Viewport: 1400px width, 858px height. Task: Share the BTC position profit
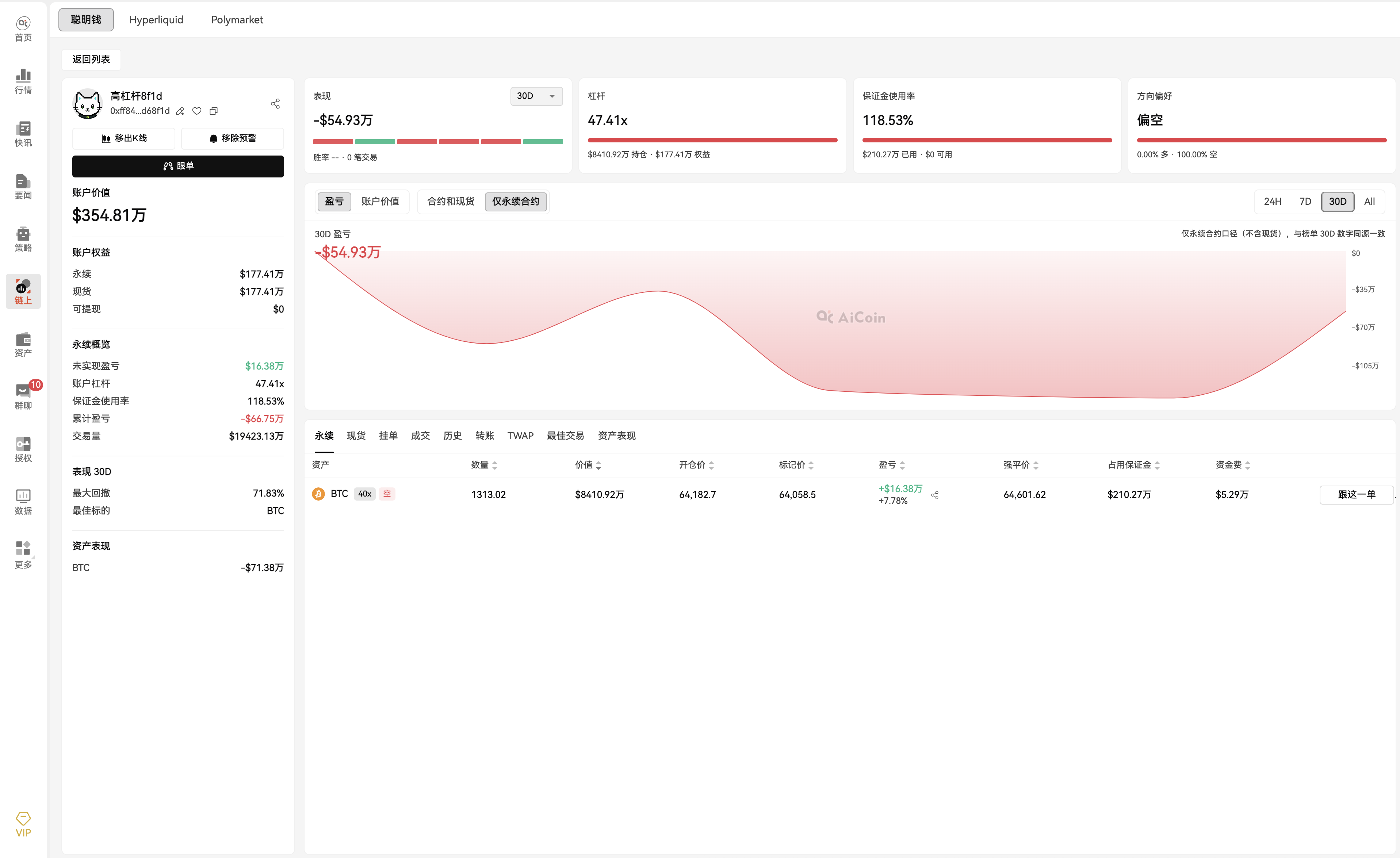pos(935,495)
